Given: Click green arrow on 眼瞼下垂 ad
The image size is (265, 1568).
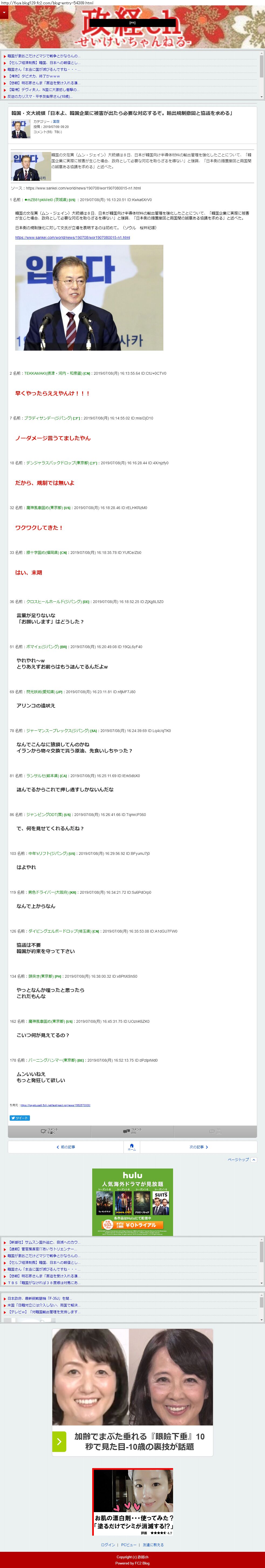Looking at the screenshot, I should (59, 1441).
